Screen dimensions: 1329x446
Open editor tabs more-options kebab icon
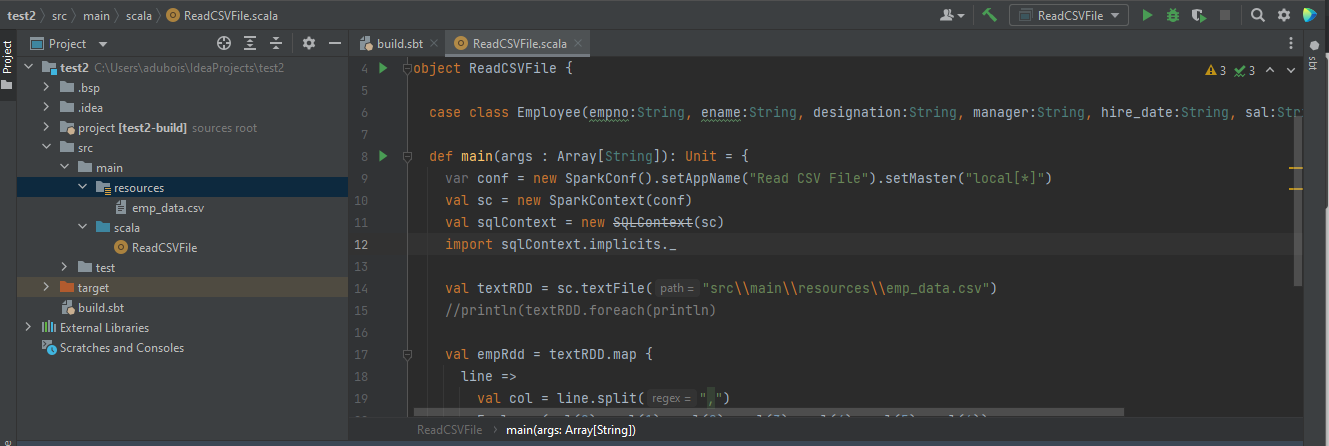click(x=1291, y=43)
